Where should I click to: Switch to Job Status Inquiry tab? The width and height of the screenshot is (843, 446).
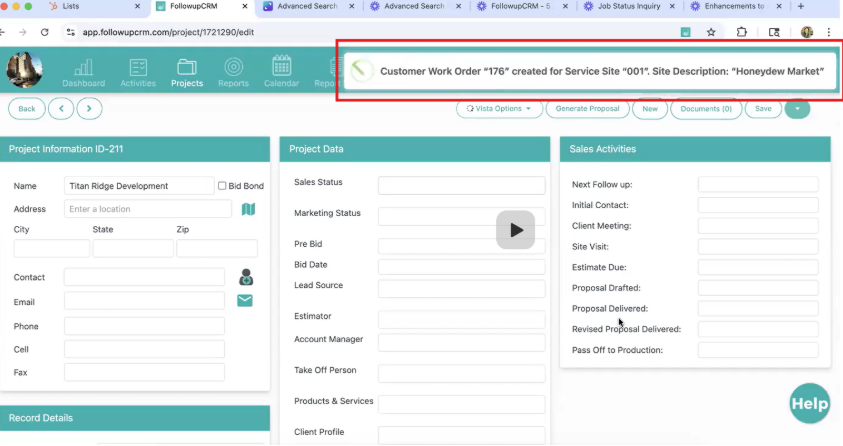coord(629,6)
